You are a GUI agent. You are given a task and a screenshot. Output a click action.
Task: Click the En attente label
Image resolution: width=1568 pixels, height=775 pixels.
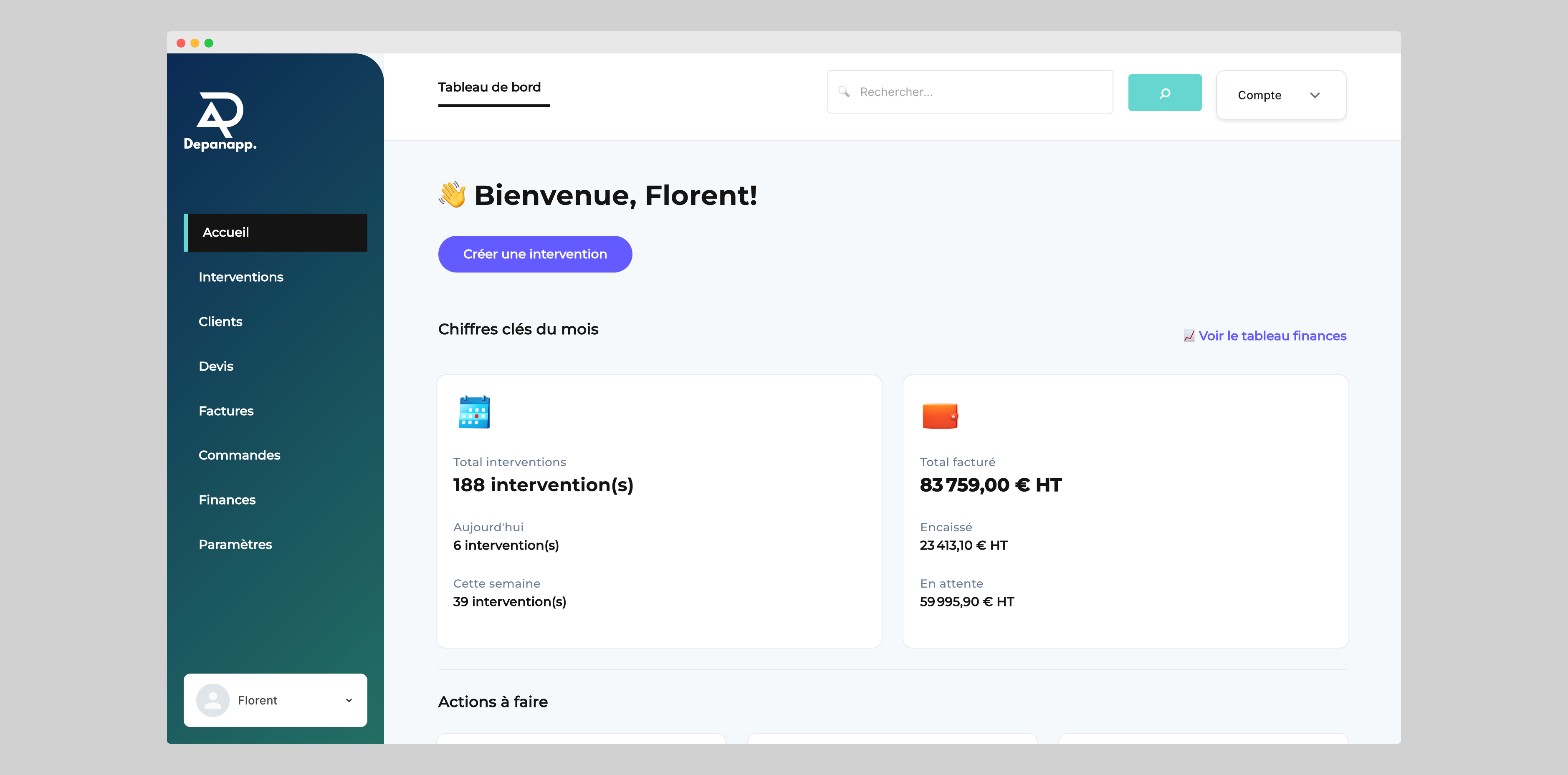click(951, 583)
